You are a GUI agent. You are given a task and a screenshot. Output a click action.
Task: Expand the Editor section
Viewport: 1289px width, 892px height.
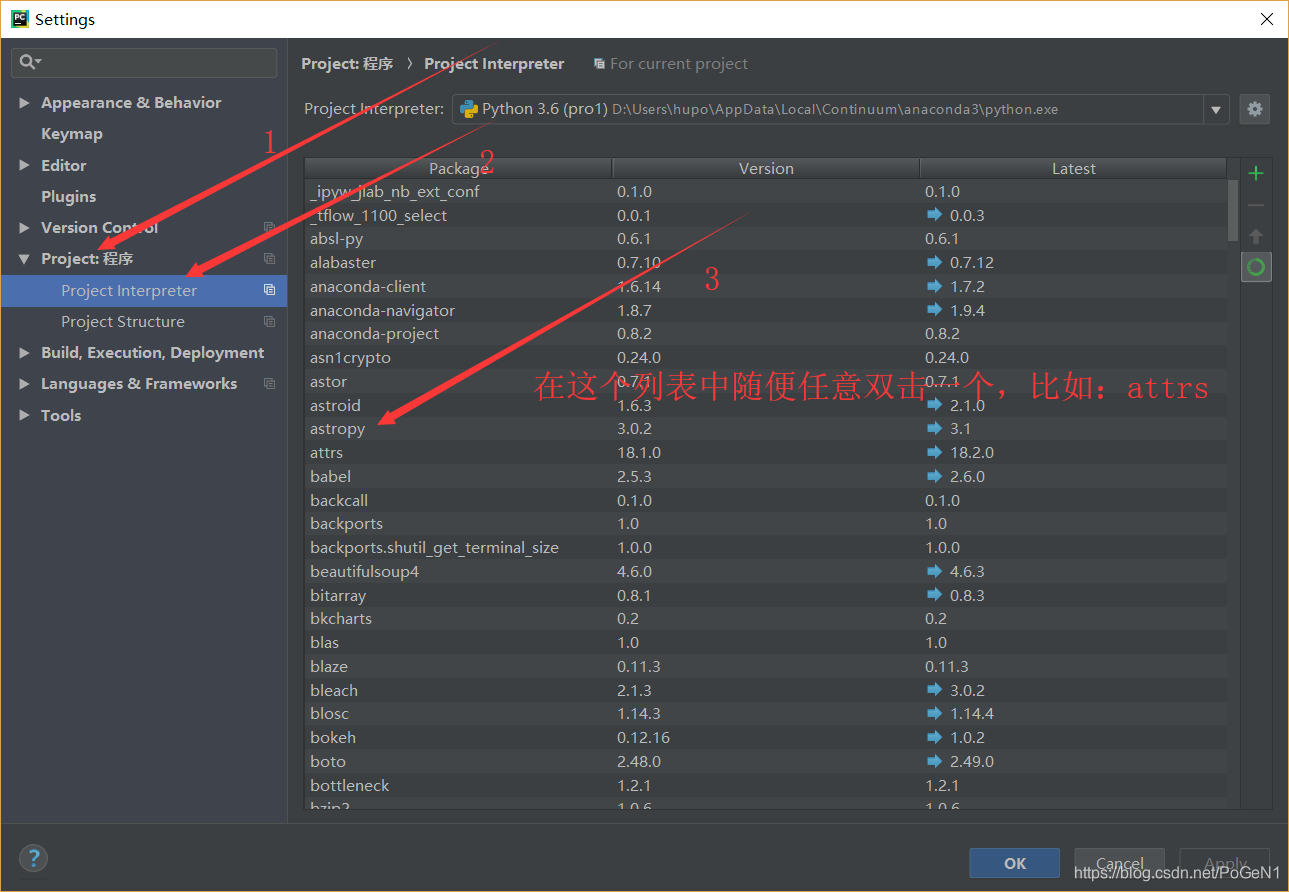[x=24, y=165]
